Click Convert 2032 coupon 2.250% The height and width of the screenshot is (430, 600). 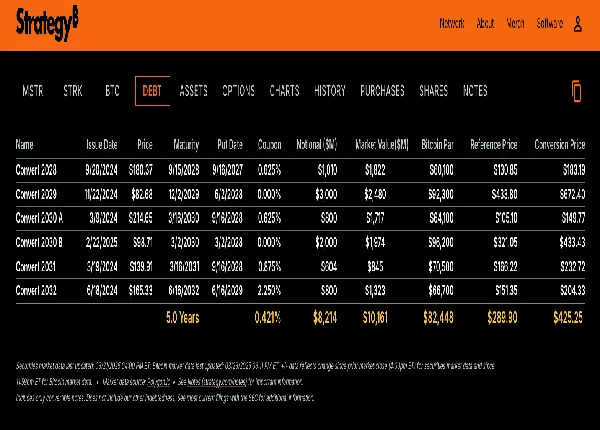tap(269, 290)
